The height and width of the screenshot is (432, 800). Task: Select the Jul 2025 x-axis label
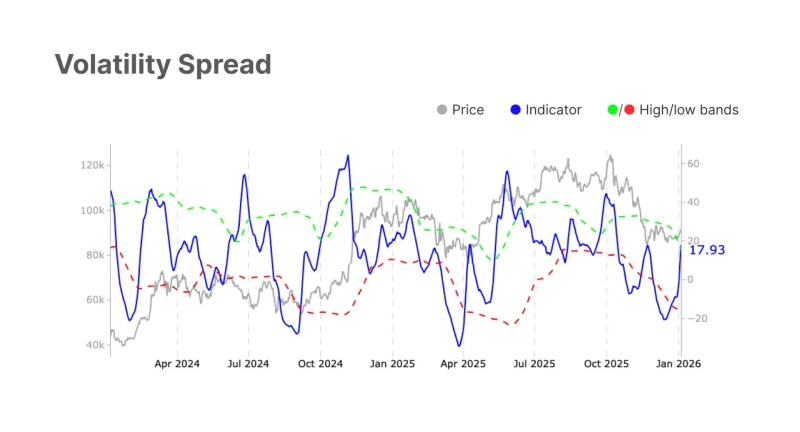[x=534, y=364]
